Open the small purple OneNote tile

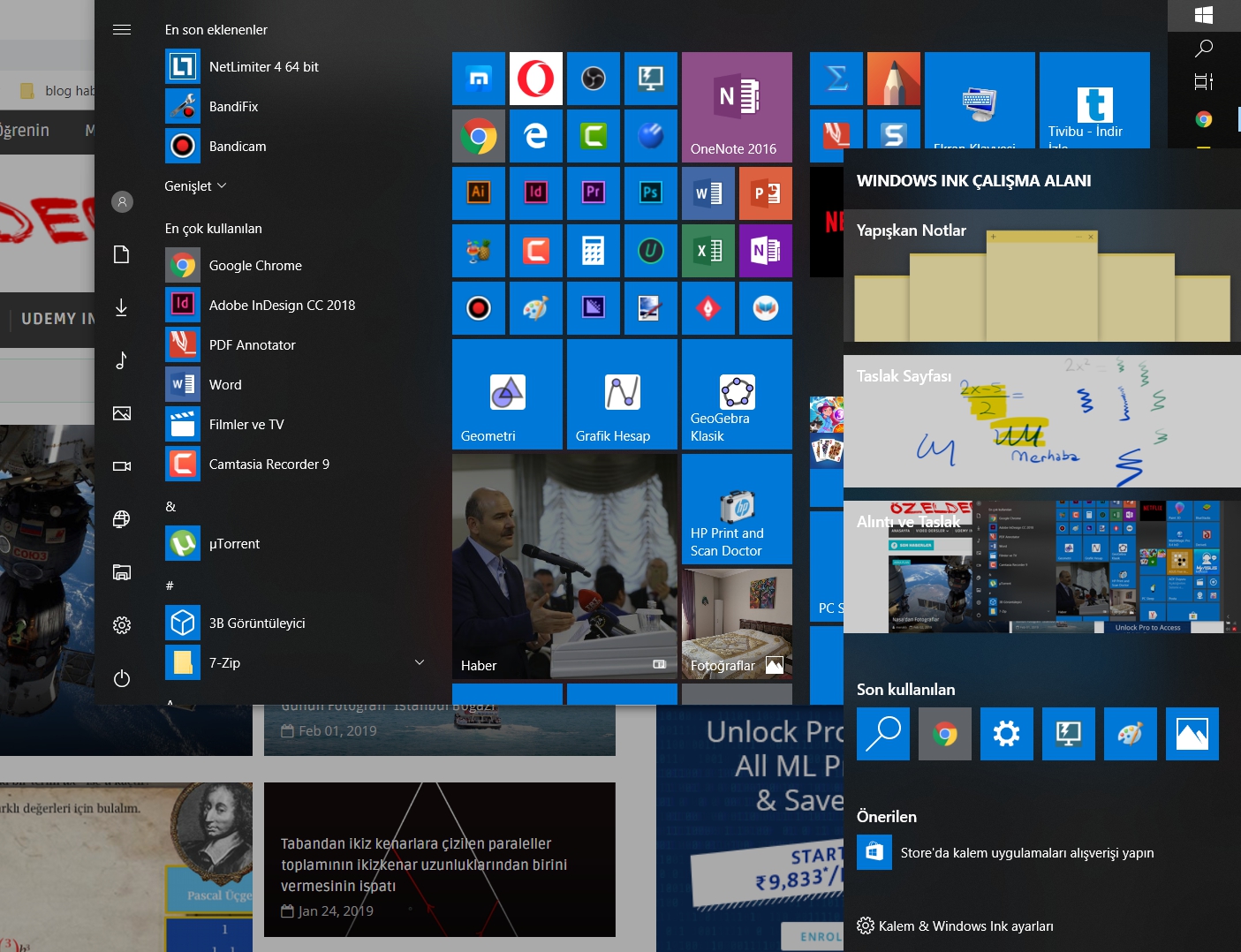[766, 251]
